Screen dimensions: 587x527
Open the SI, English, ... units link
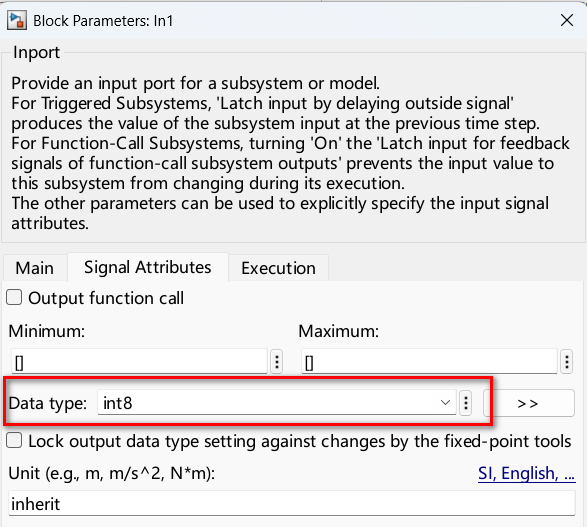click(x=526, y=473)
